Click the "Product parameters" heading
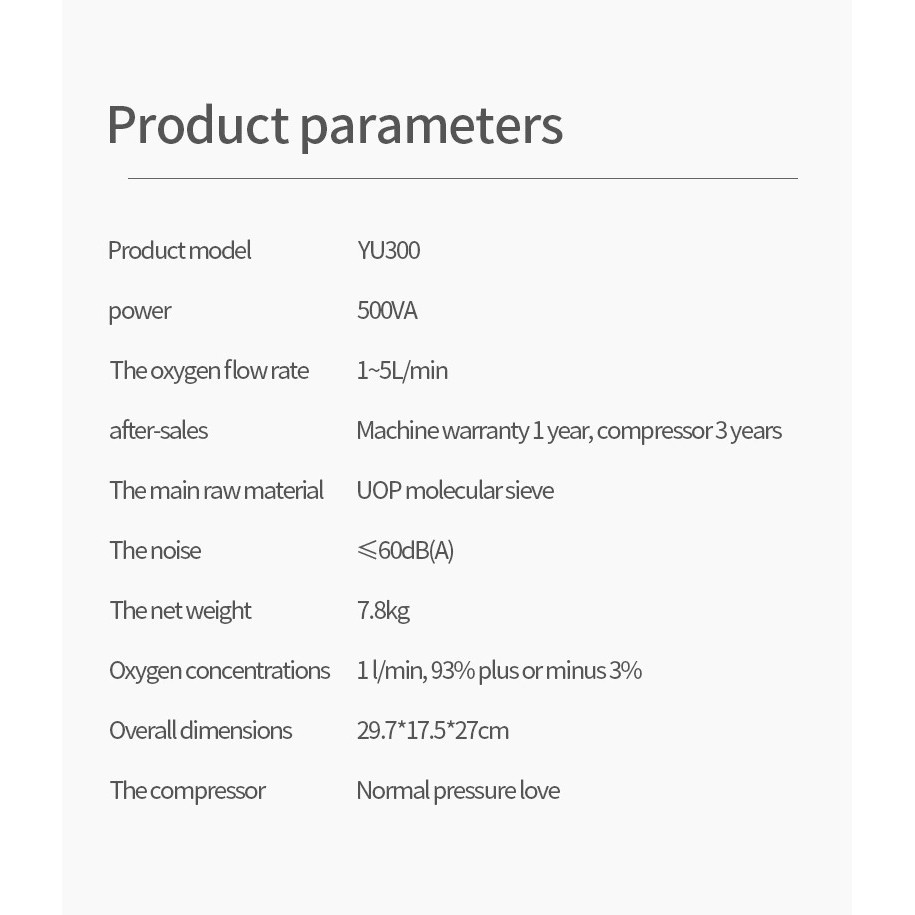Screen dimensions: 915x915 pos(334,126)
